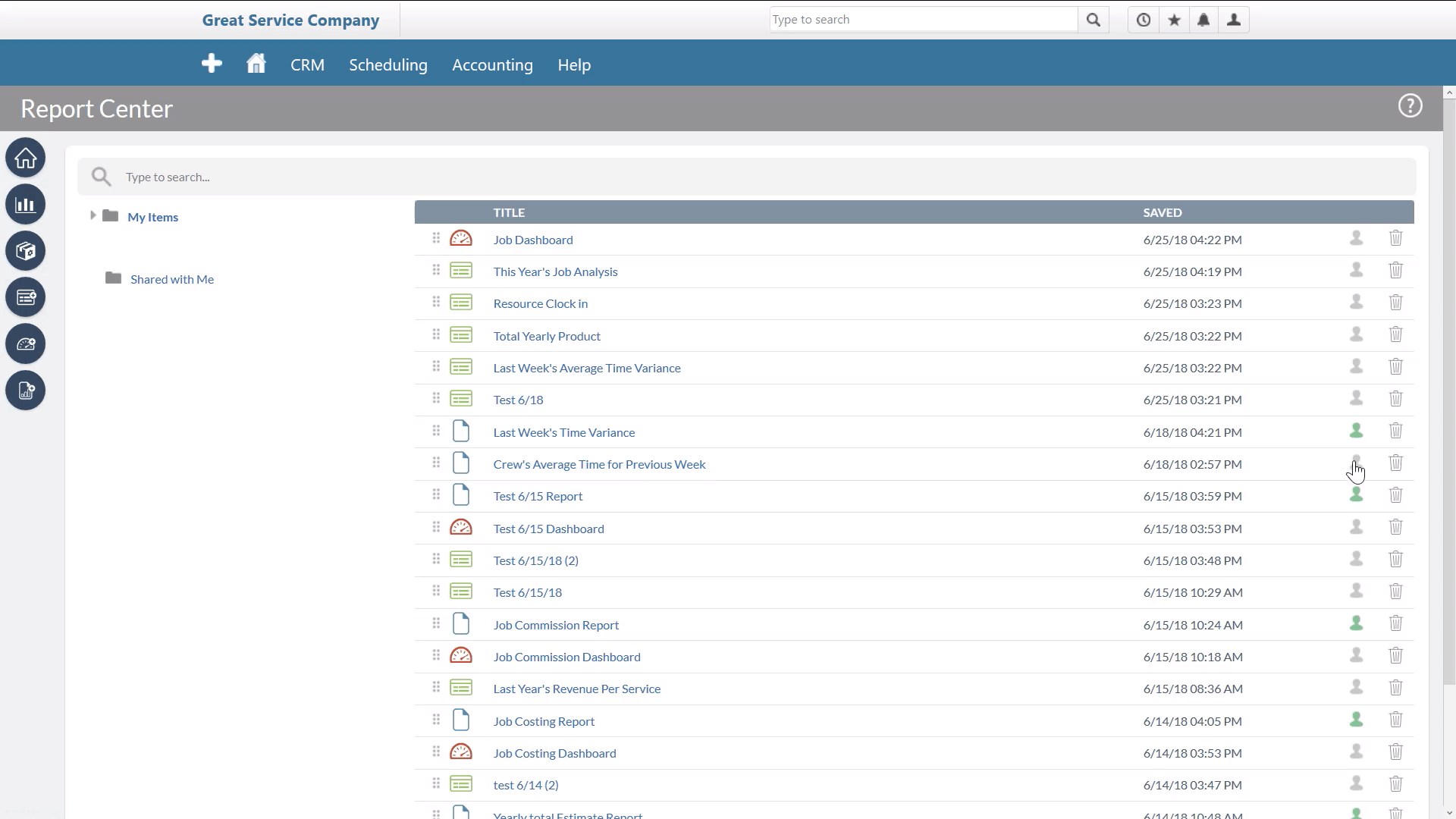Open notifications bell icon
The image size is (1456, 819).
pos(1203,20)
